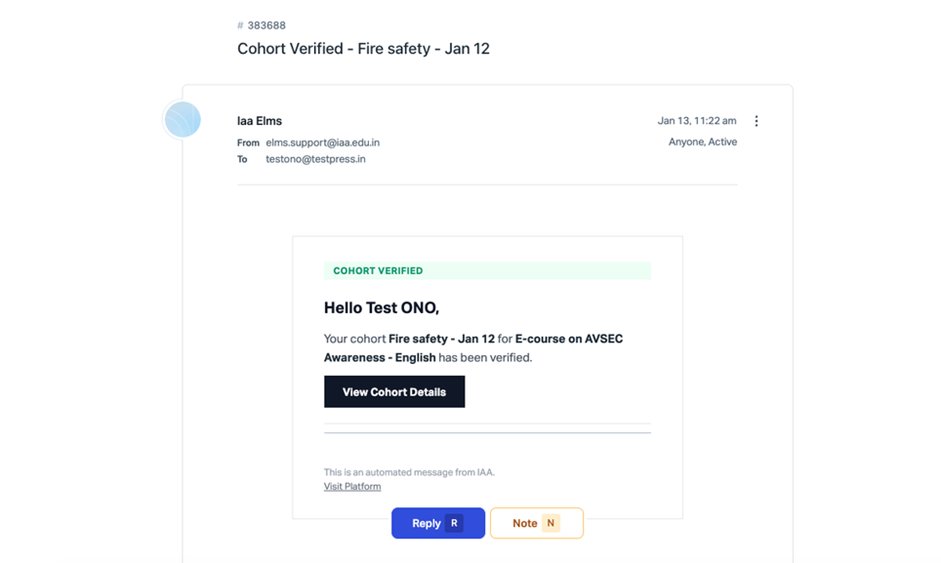The width and height of the screenshot is (941, 563).
Task: Click recipient email testono@testpress.in
Action: pos(315,159)
